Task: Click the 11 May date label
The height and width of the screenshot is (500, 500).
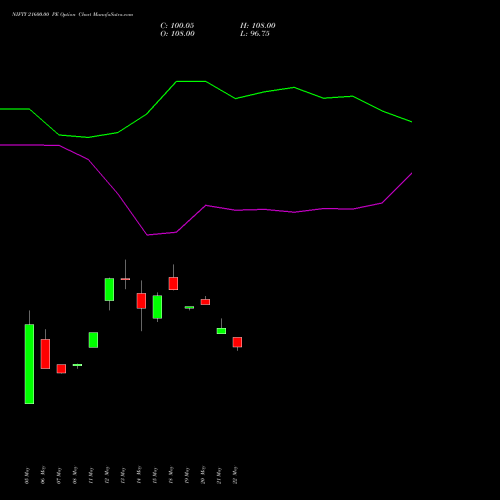Action: (x=91, y=475)
